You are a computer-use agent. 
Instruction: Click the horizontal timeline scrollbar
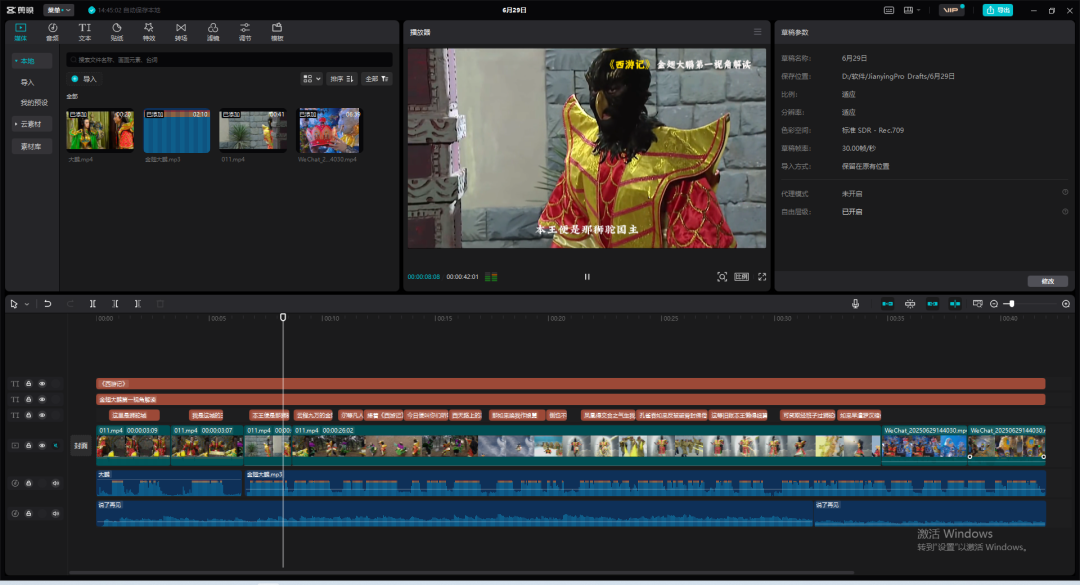(461, 572)
